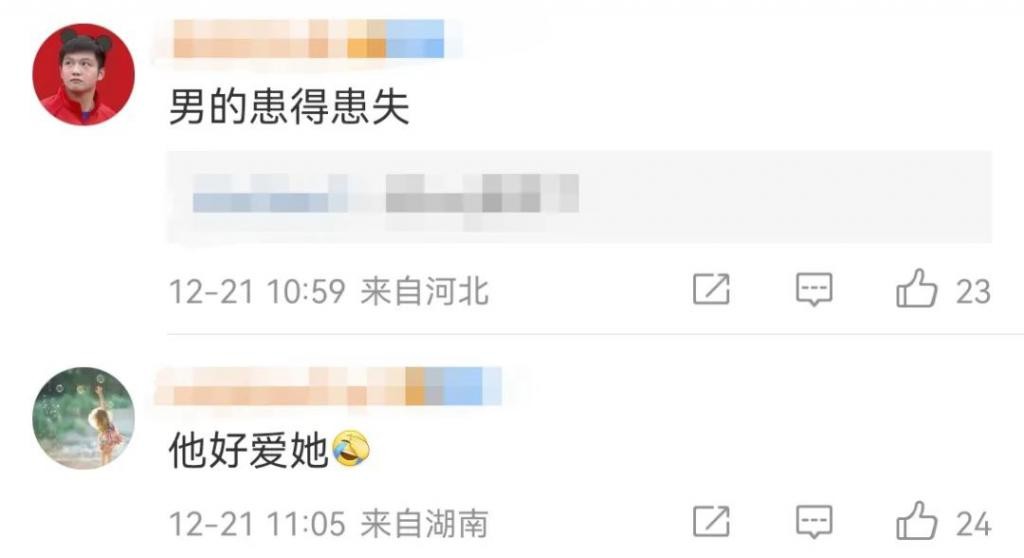Open reply icon on the 湖南 comment
This screenshot has height=558, width=1024.
[x=814, y=523]
